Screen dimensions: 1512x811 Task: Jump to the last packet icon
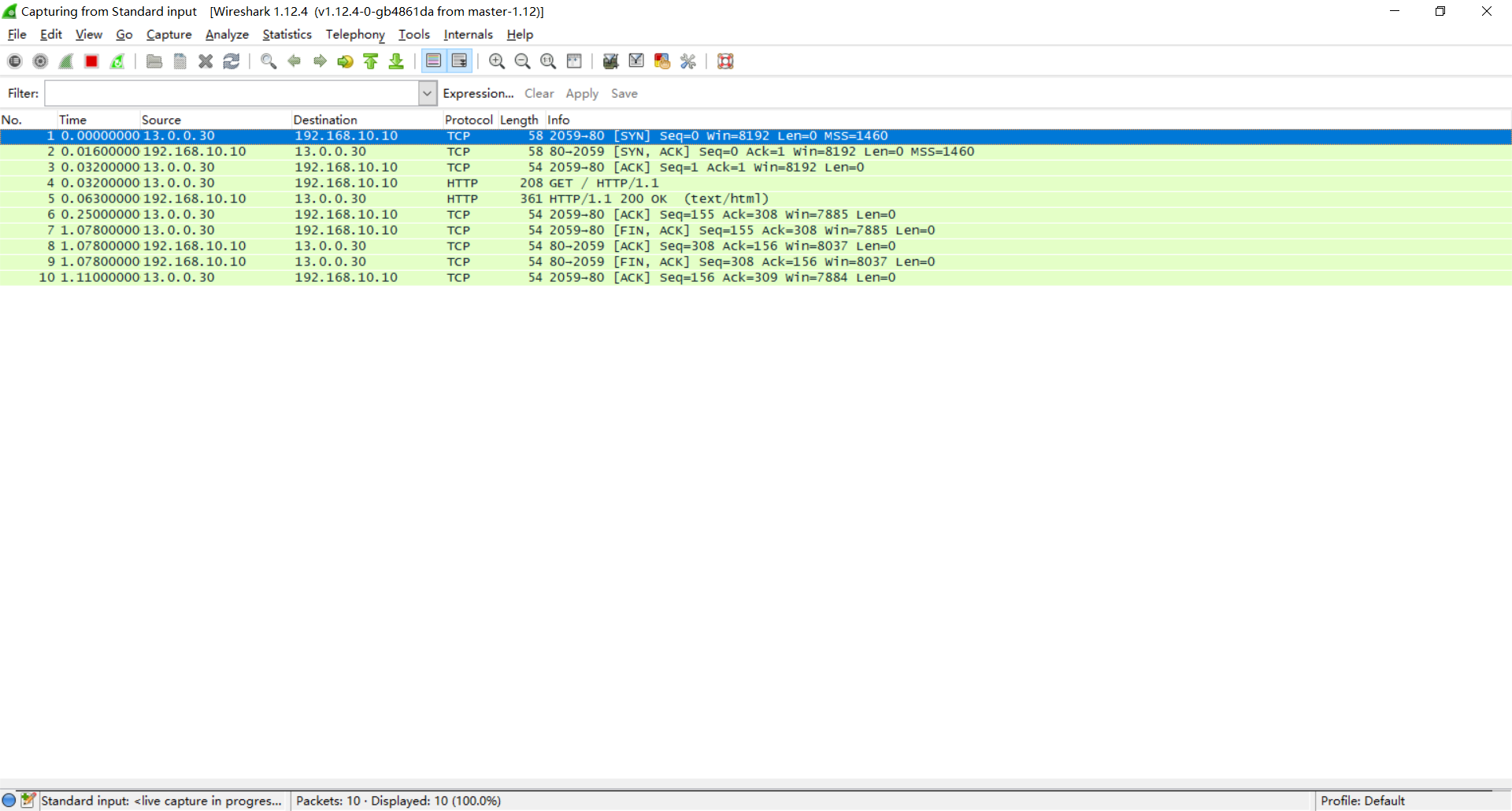click(396, 61)
